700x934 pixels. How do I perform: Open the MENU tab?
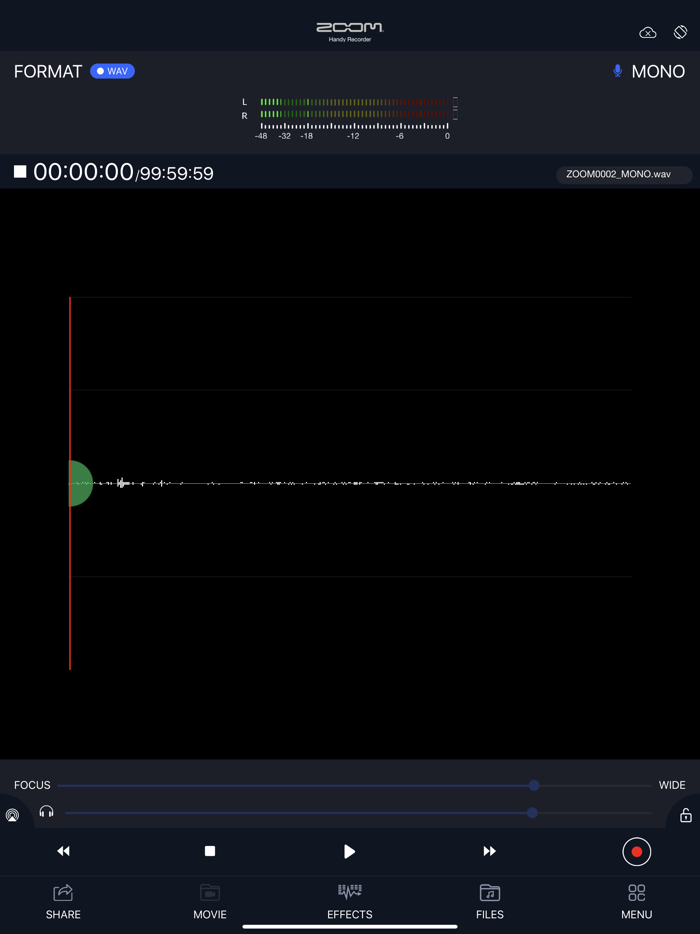click(637, 901)
